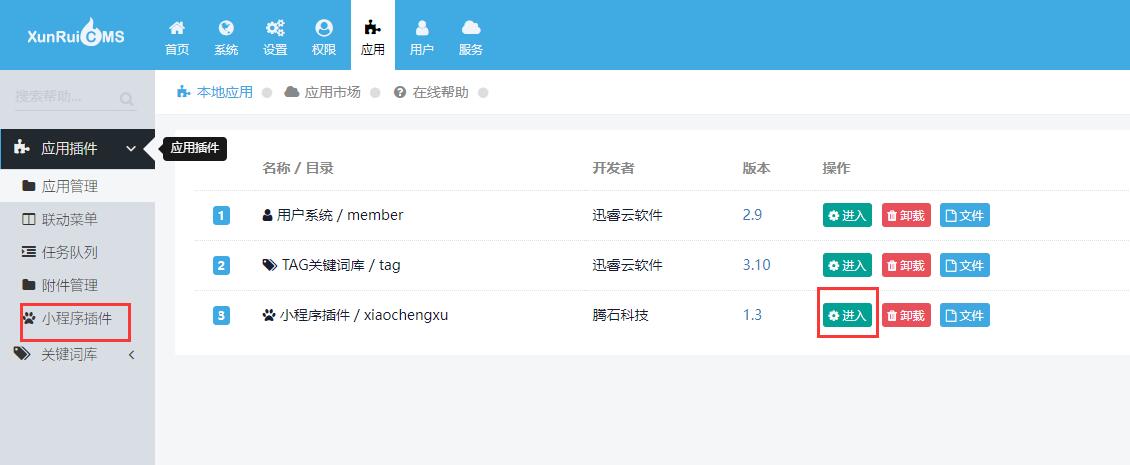Image resolution: width=1130 pixels, height=465 pixels.
Task: Click 迅睿云软件 developer in member row
Action: [x=627, y=215]
